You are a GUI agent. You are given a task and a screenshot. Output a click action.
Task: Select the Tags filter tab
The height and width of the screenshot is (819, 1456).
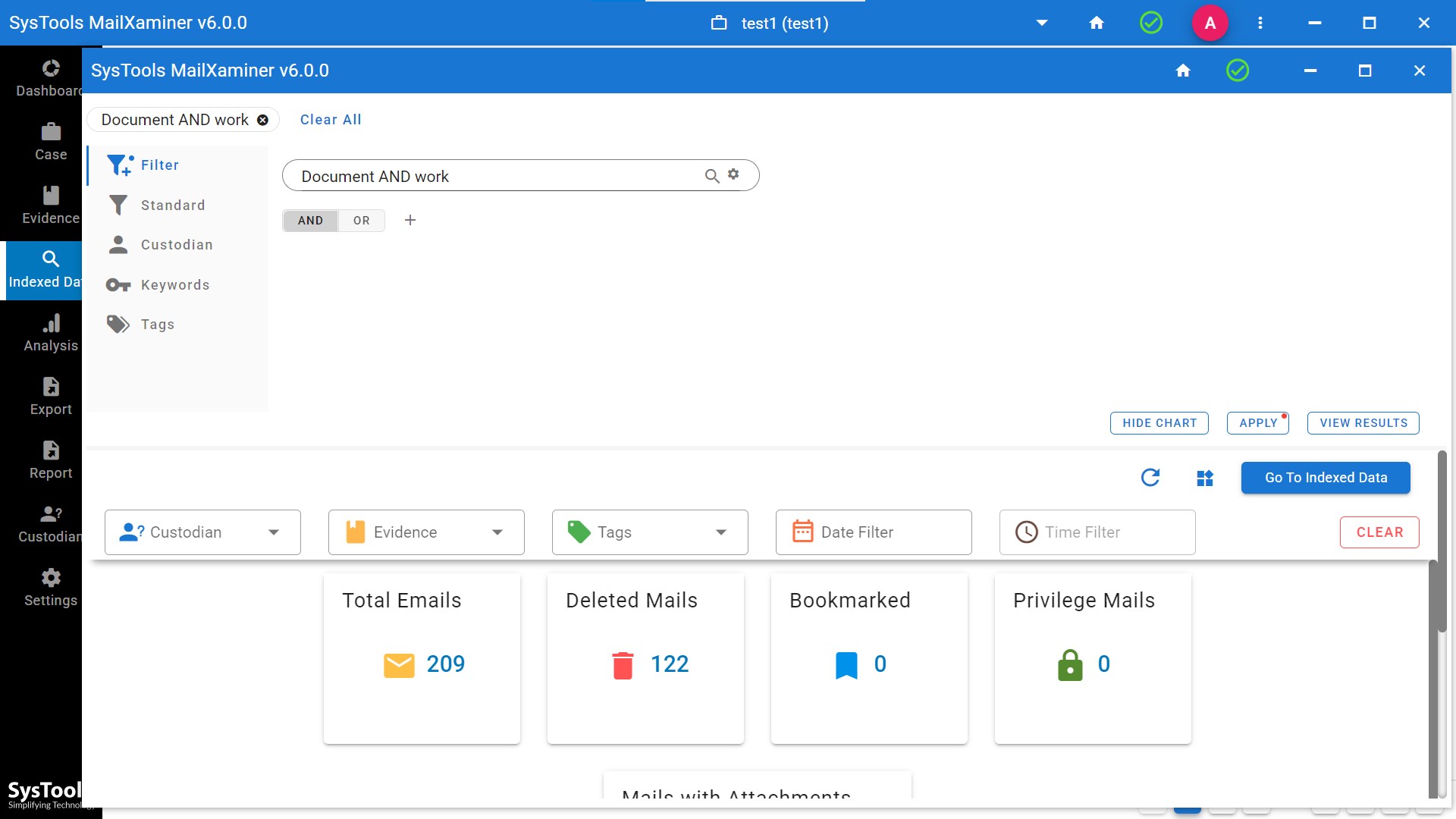pyautogui.click(x=177, y=325)
